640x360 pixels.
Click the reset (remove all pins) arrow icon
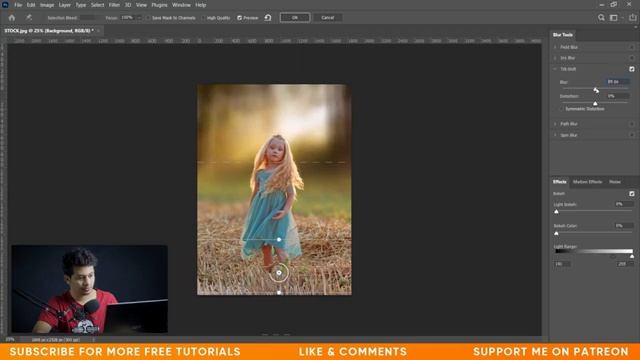pyautogui.click(x=268, y=18)
